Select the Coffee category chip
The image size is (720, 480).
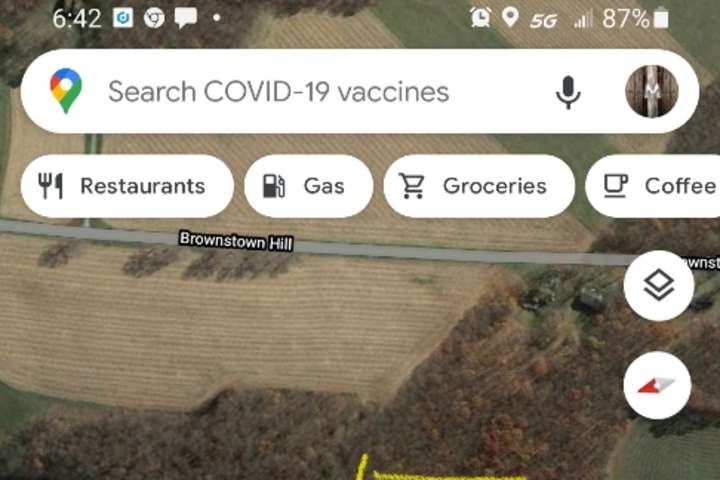point(652,186)
